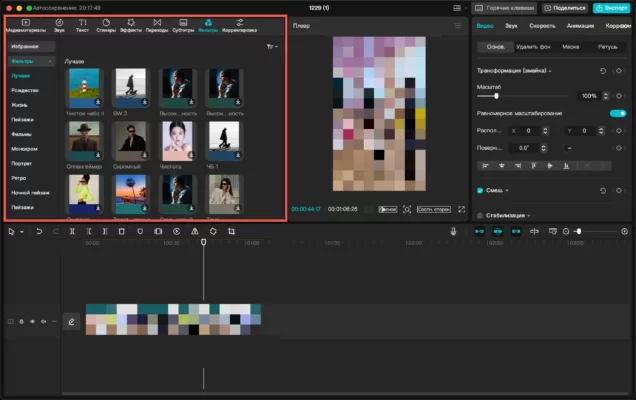Open the selection tool dropdown arrow
This screenshot has height=400, width=636.
click(22, 232)
